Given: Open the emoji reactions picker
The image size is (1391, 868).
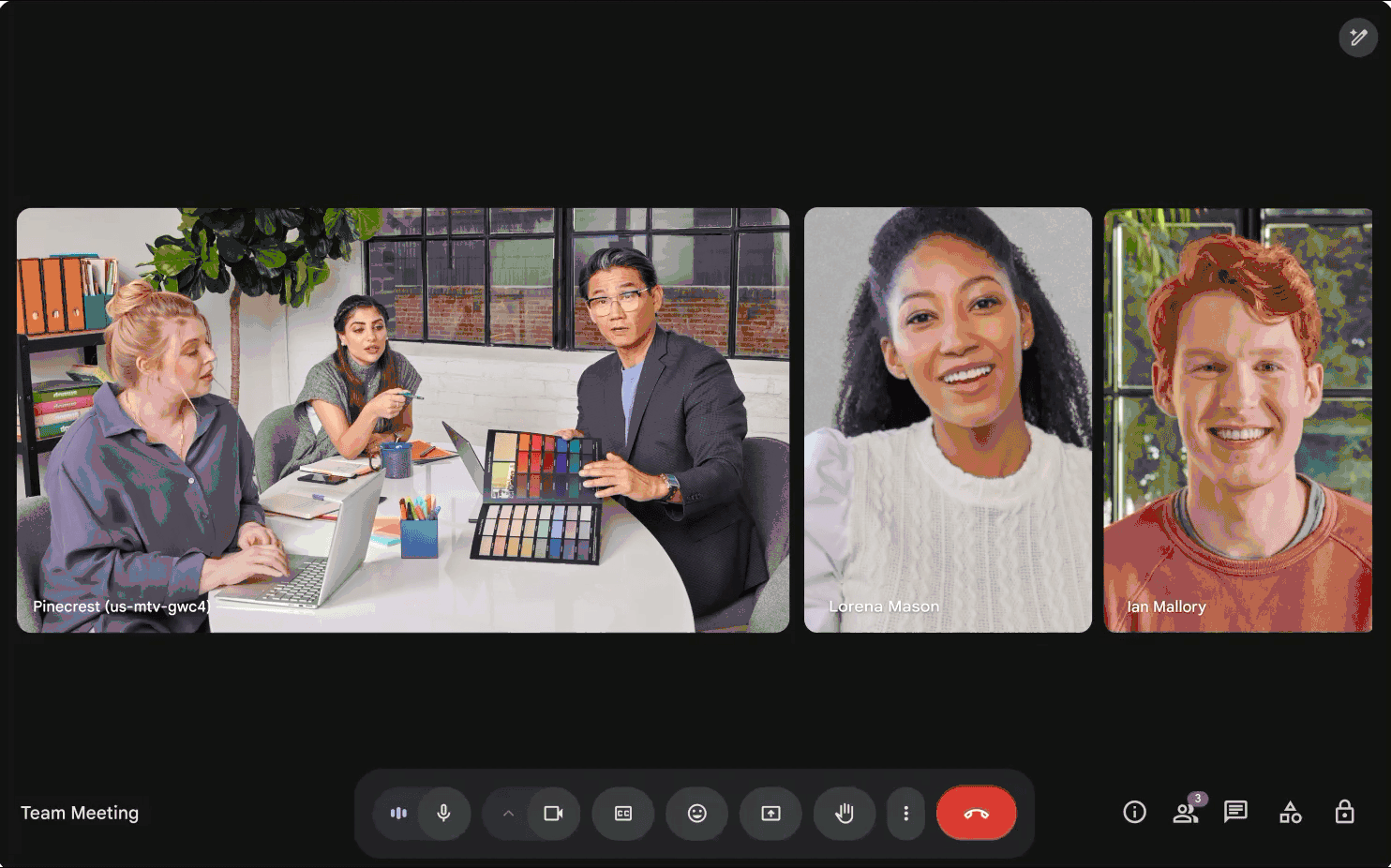Looking at the screenshot, I should pos(696,813).
